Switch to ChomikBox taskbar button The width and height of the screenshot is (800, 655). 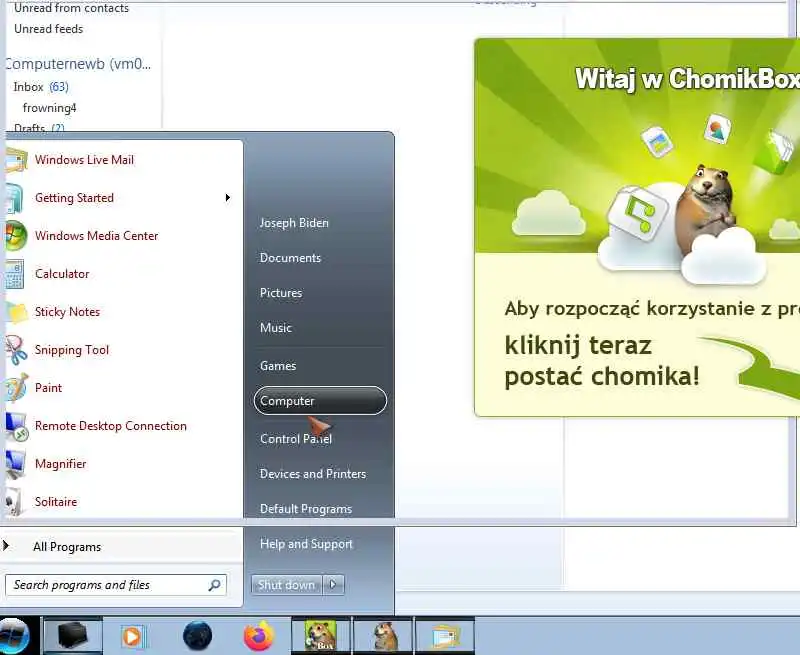pyautogui.click(x=321, y=636)
